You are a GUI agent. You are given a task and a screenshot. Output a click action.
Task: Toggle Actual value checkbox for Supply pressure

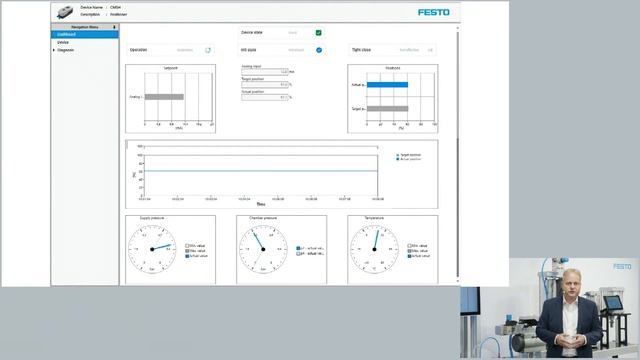[x=187, y=256]
